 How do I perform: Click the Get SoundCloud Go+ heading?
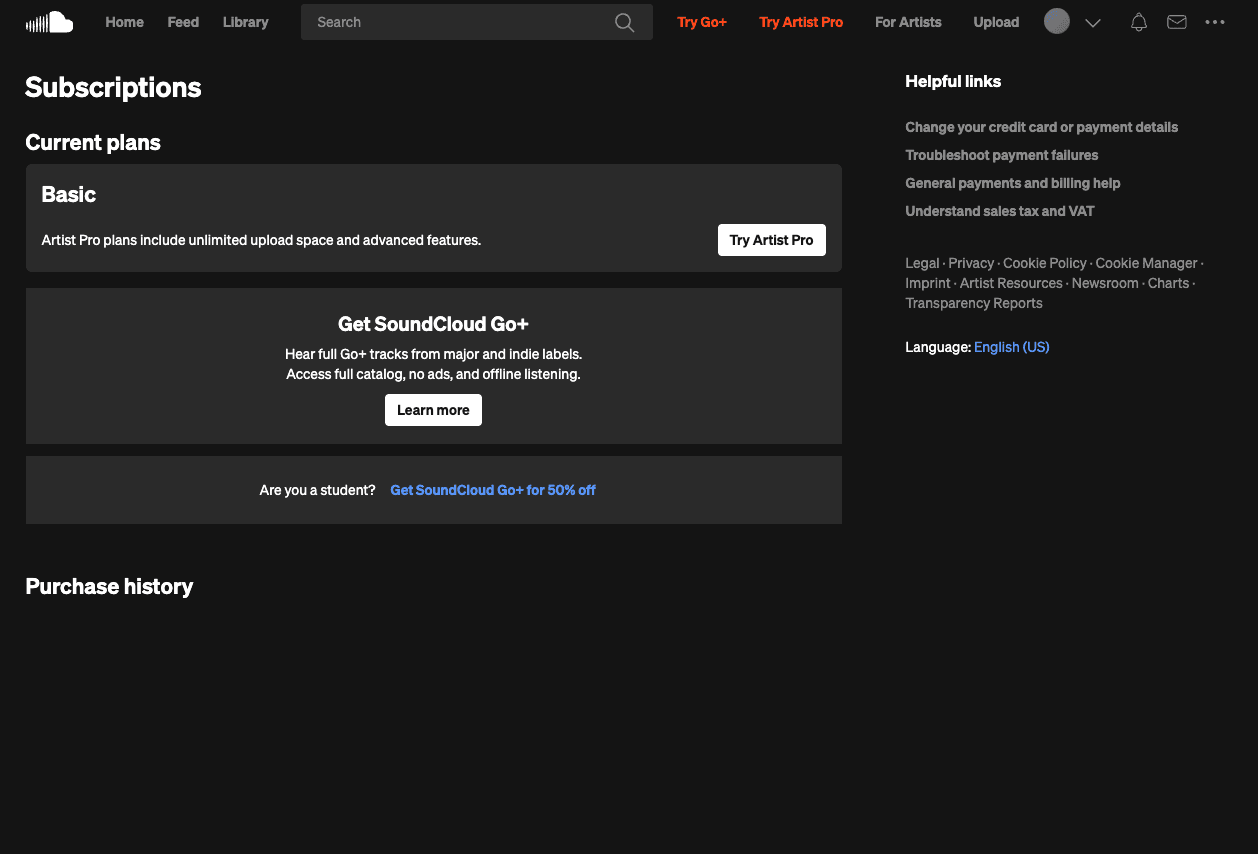click(x=433, y=324)
